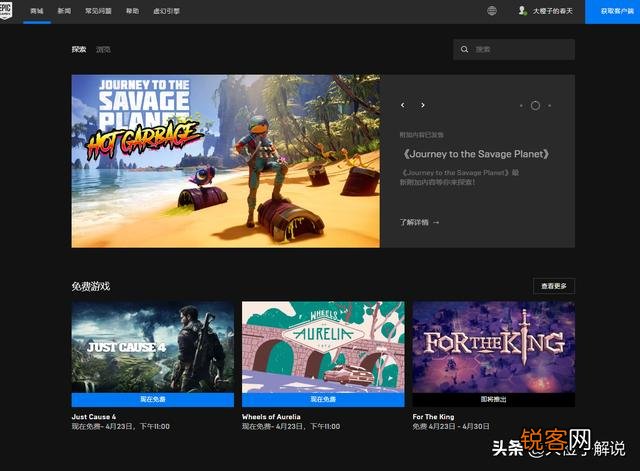Select the active circular carousel indicator
The image size is (640, 471).
pos(535,106)
